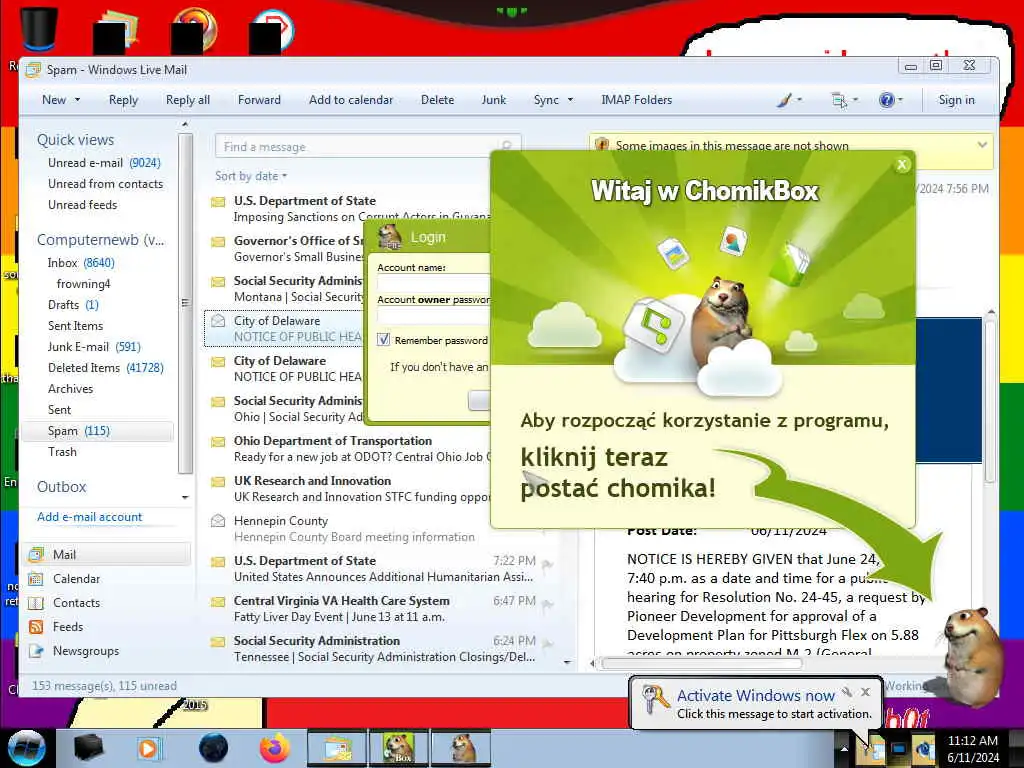Click the Account name field in Login
Image resolution: width=1024 pixels, height=768 pixels.
click(x=434, y=283)
